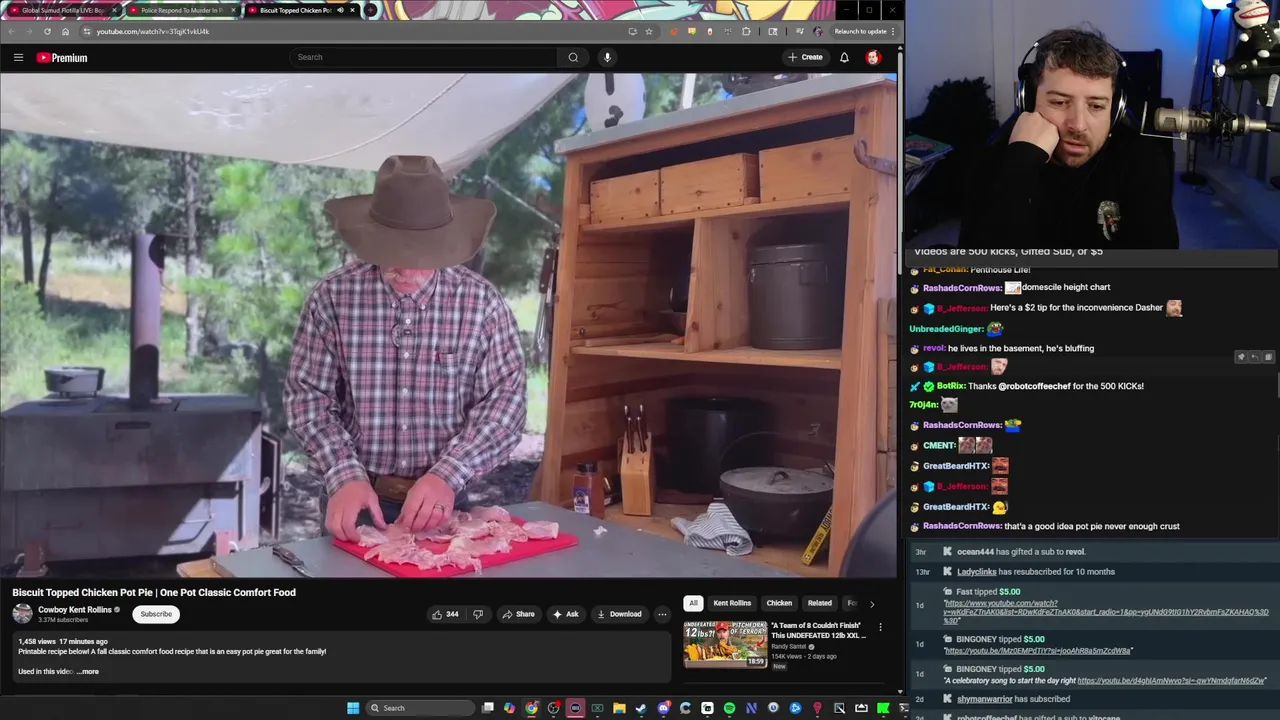Screen dimensions: 1280x720
Task: Open a new browser tab
Action: click(370, 10)
